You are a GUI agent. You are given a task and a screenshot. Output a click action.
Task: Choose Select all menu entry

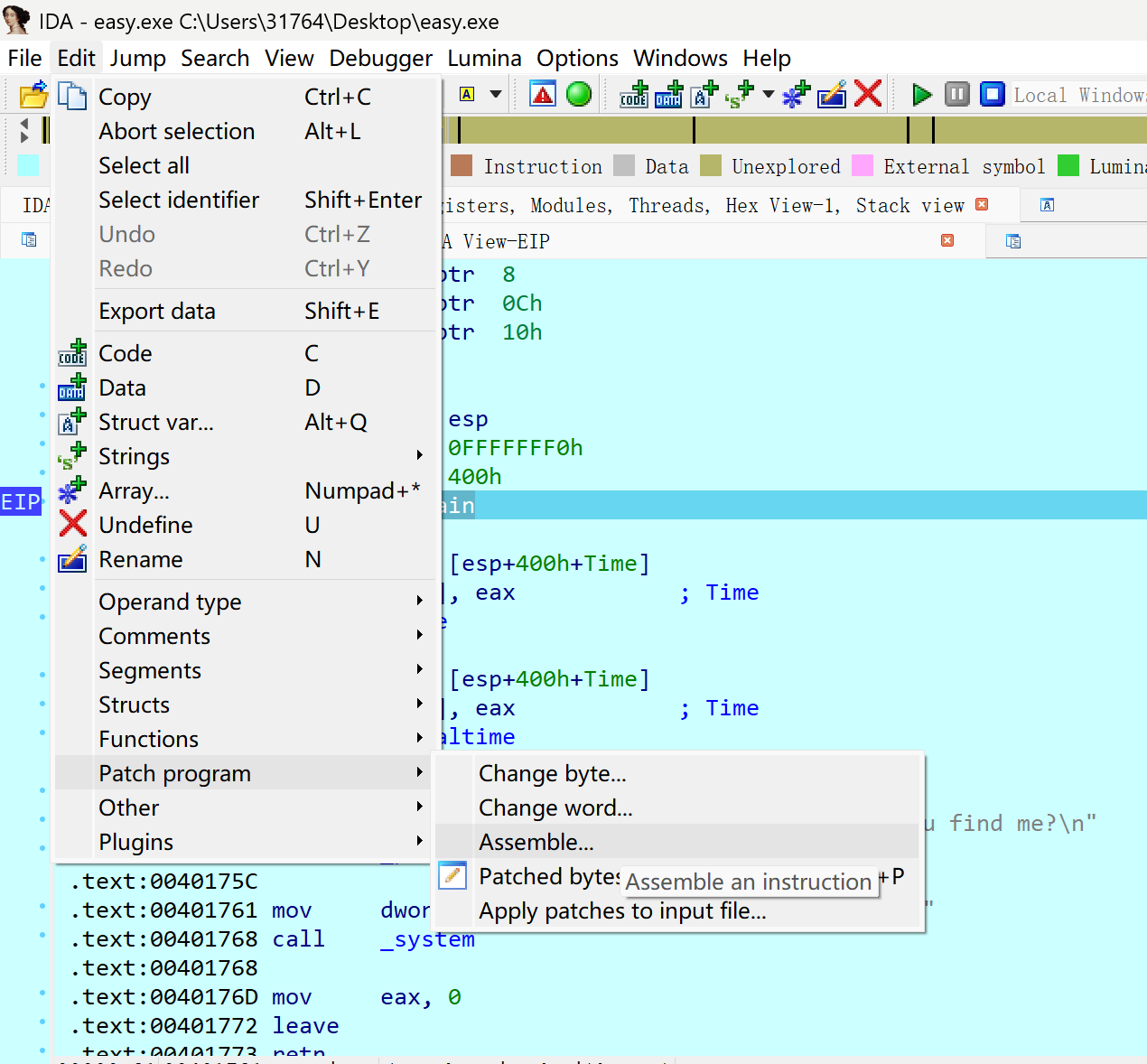click(244, 165)
